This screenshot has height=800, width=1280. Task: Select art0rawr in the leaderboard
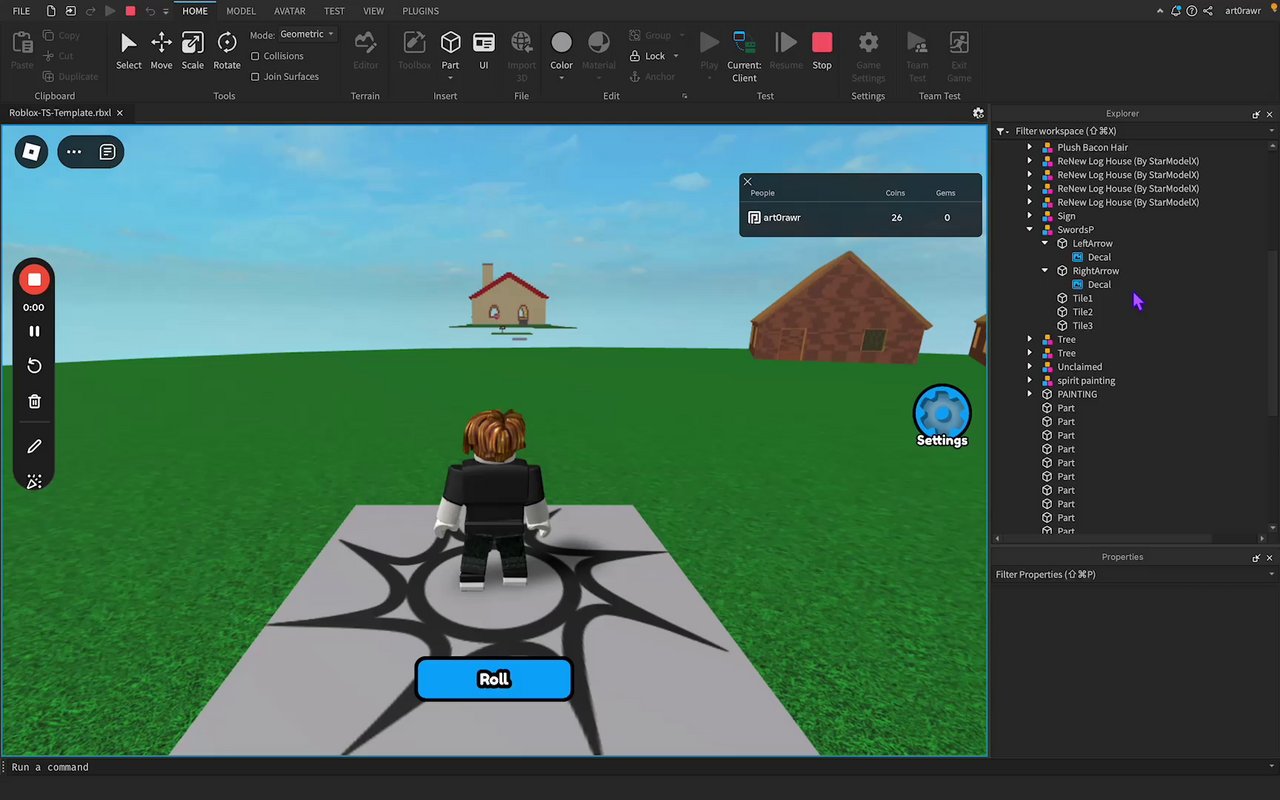pyautogui.click(x=781, y=217)
